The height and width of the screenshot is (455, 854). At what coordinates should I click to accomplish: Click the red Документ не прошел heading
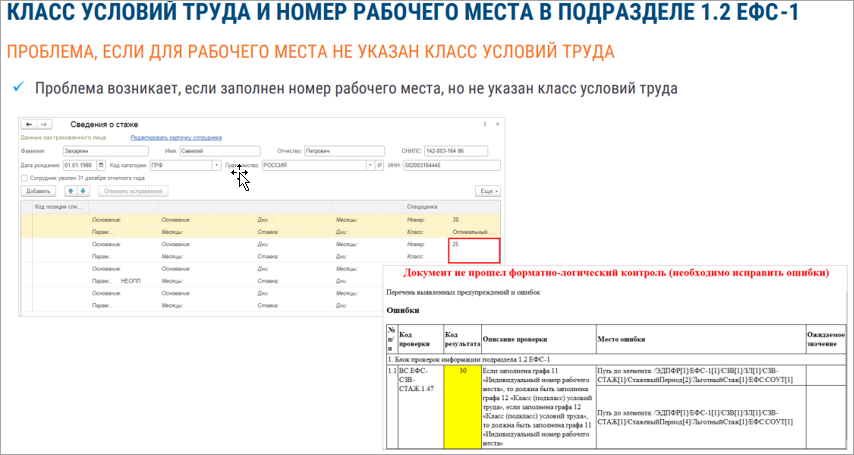click(x=616, y=272)
